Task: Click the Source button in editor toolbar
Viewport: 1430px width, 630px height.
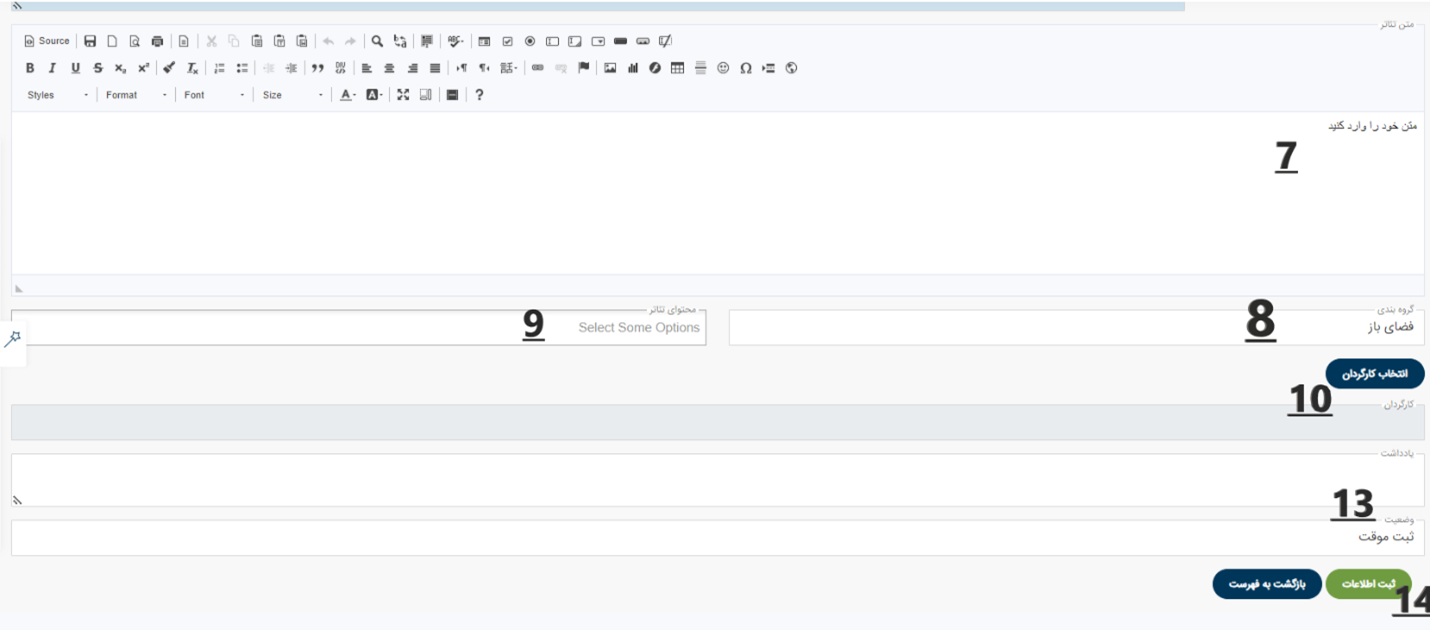Action: pos(47,41)
